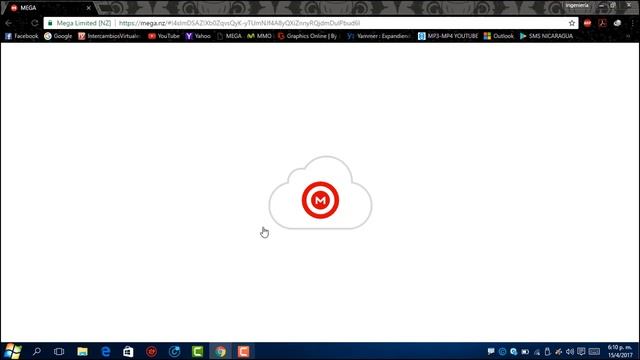
Task: Close the MEGA tab
Action: point(89,8)
